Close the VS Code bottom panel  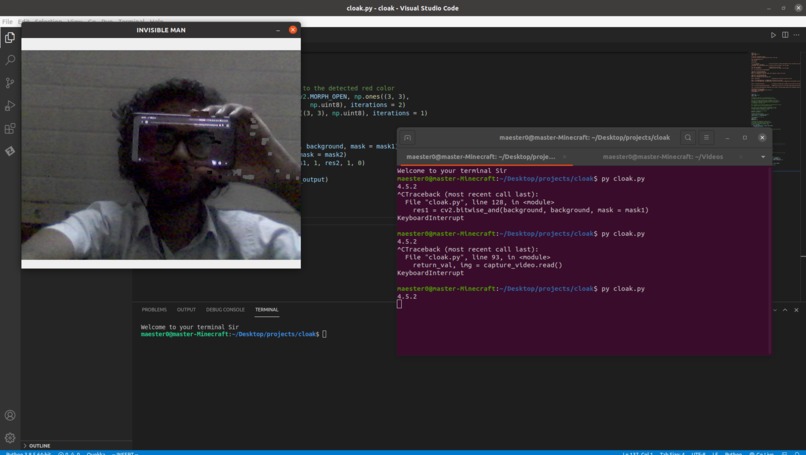[796, 310]
